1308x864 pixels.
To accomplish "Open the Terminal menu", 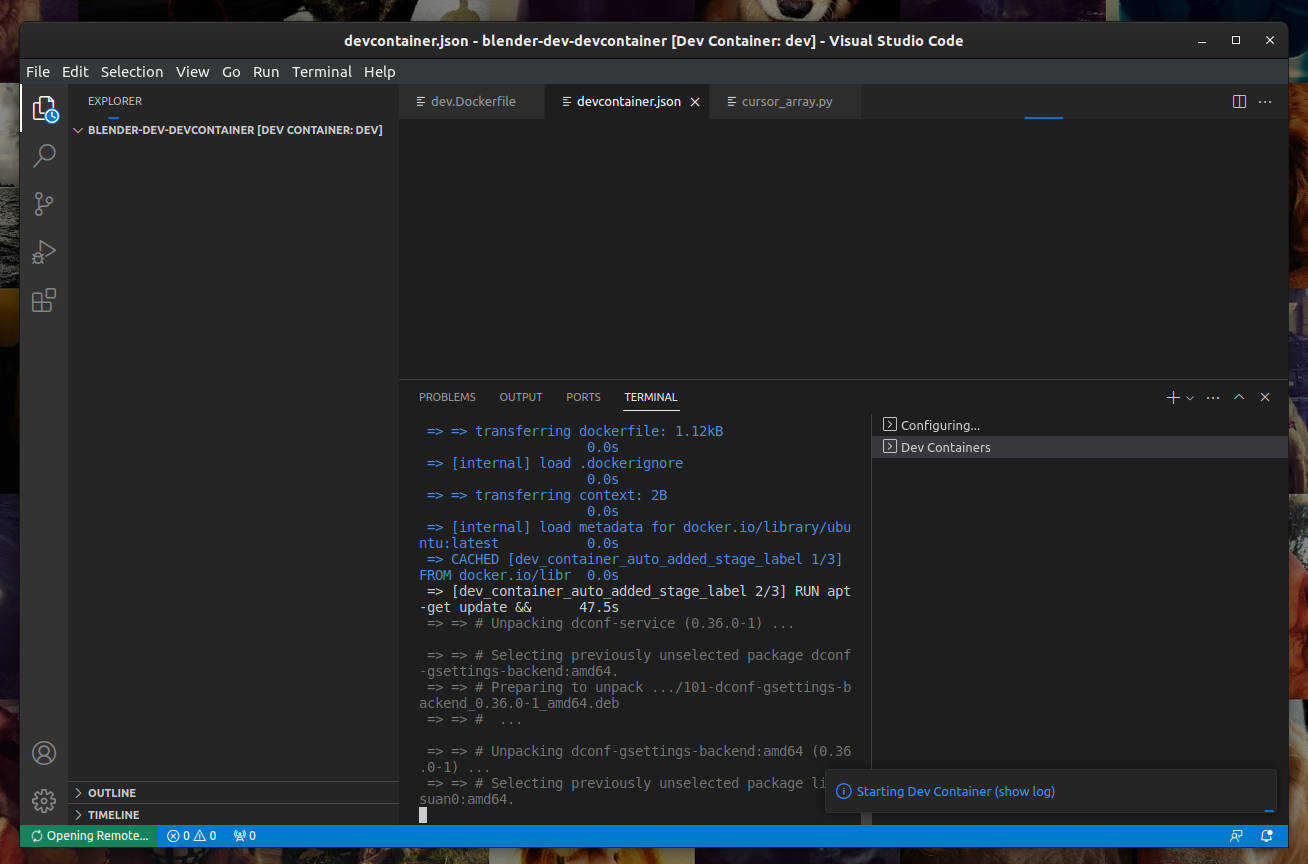I will (x=322, y=72).
